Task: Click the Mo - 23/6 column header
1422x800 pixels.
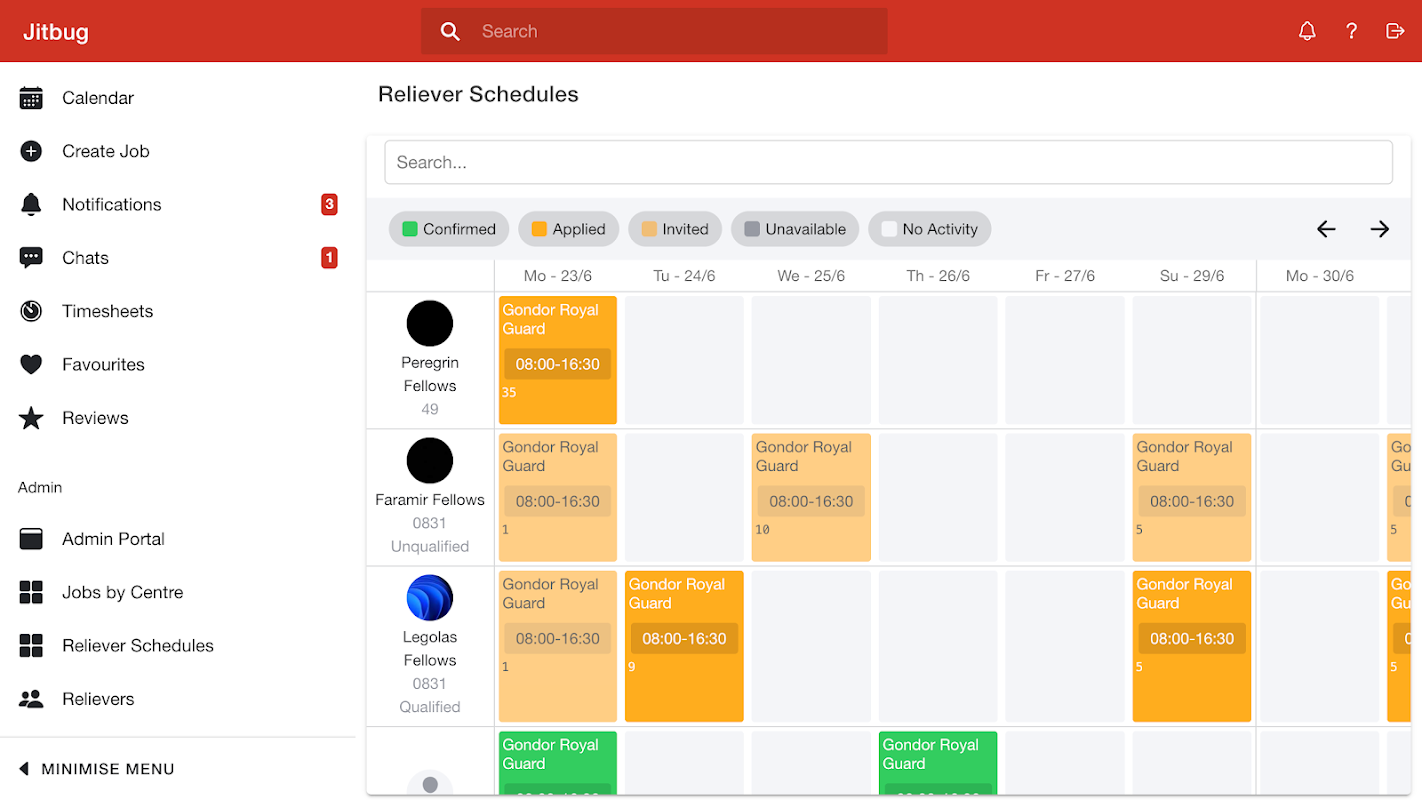Action: click(558, 276)
